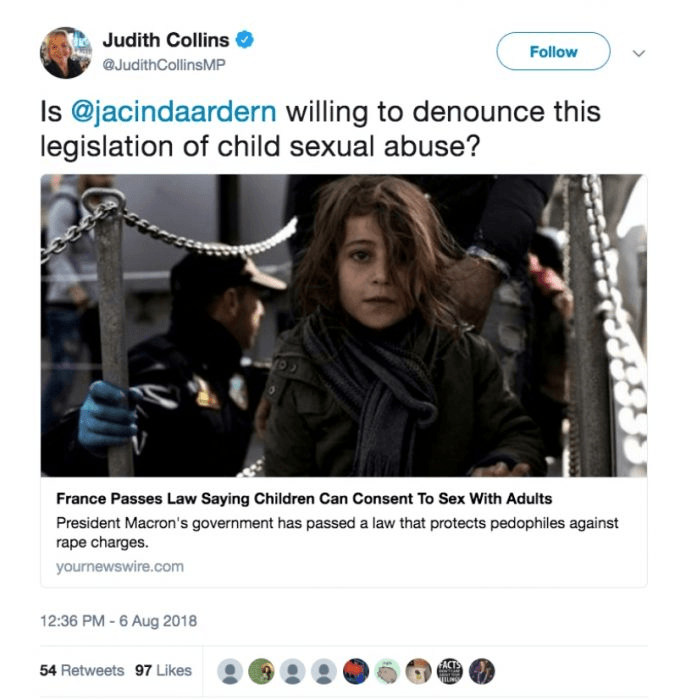Open the liker avatar showing a pig
The width and height of the screenshot is (686, 700).
pyautogui.click(x=387, y=671)
